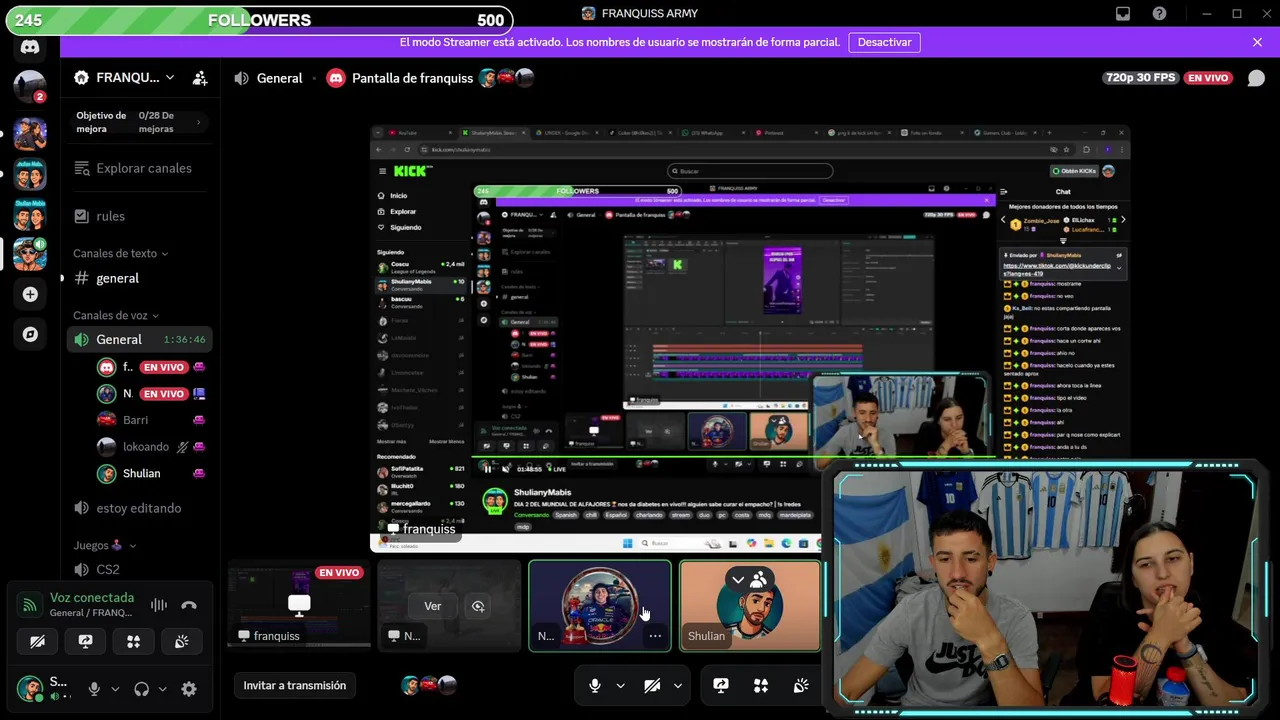Open the Objetivo de mejora boost goal
Image resolution: width=1280 pixels, height=720 pixels.
pyautogui.click(x=139, y=122)
